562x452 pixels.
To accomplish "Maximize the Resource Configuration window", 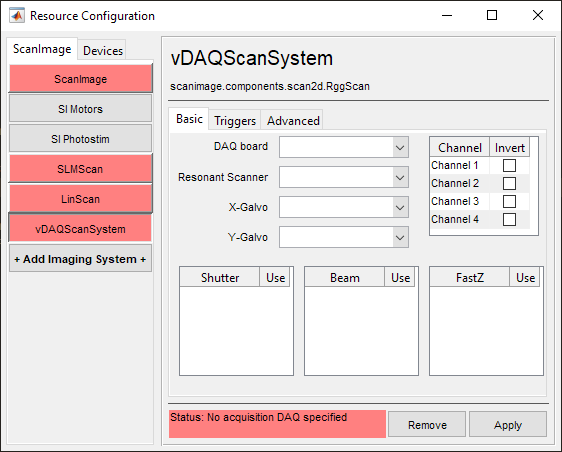I will click(492, 15).
